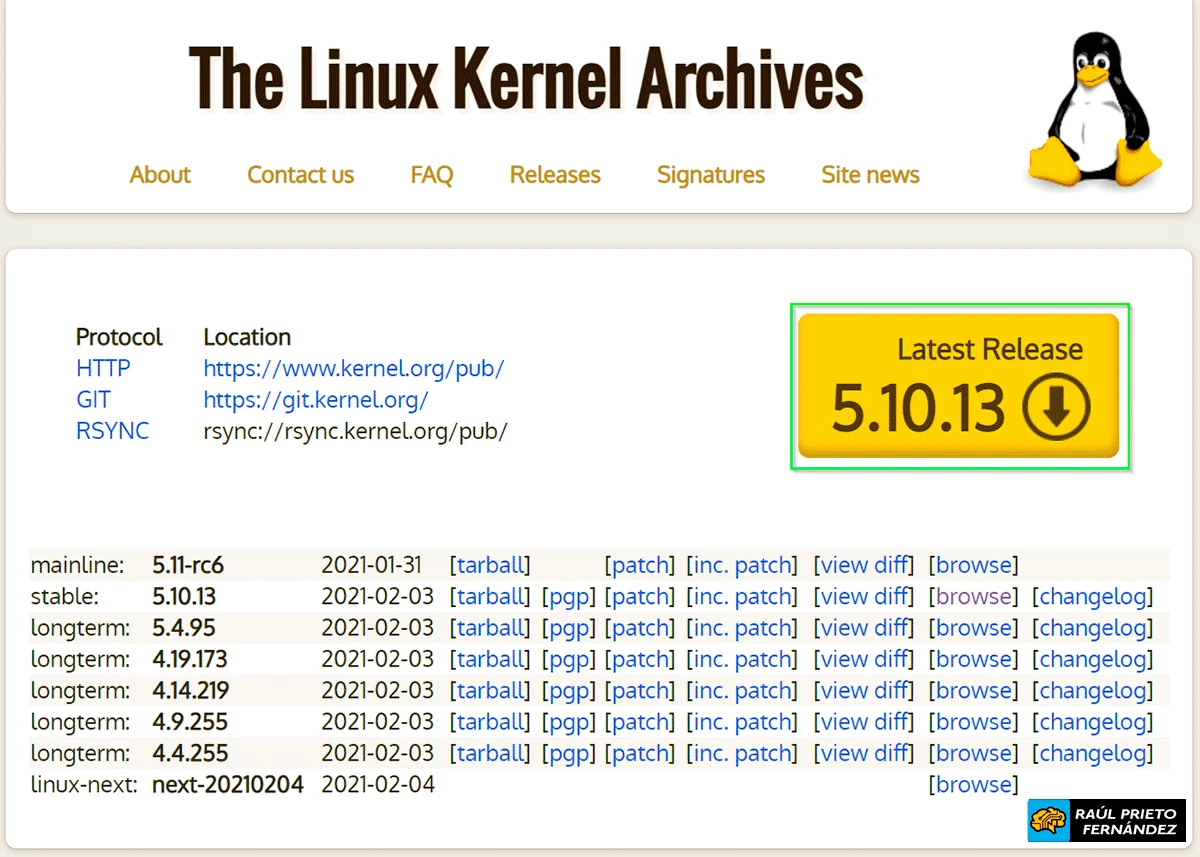Open the Releases page

point(554,175)
